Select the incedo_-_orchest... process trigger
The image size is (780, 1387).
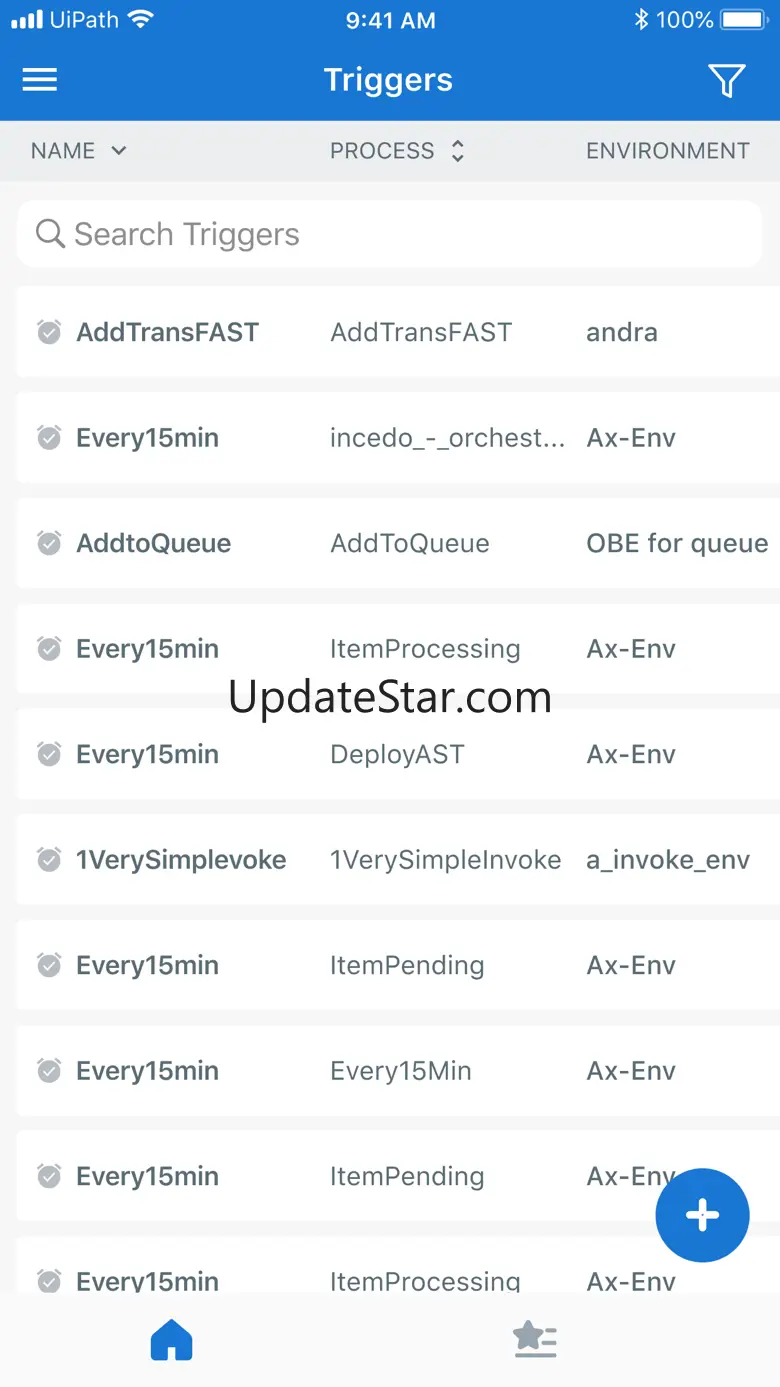[x=398, y=438]
